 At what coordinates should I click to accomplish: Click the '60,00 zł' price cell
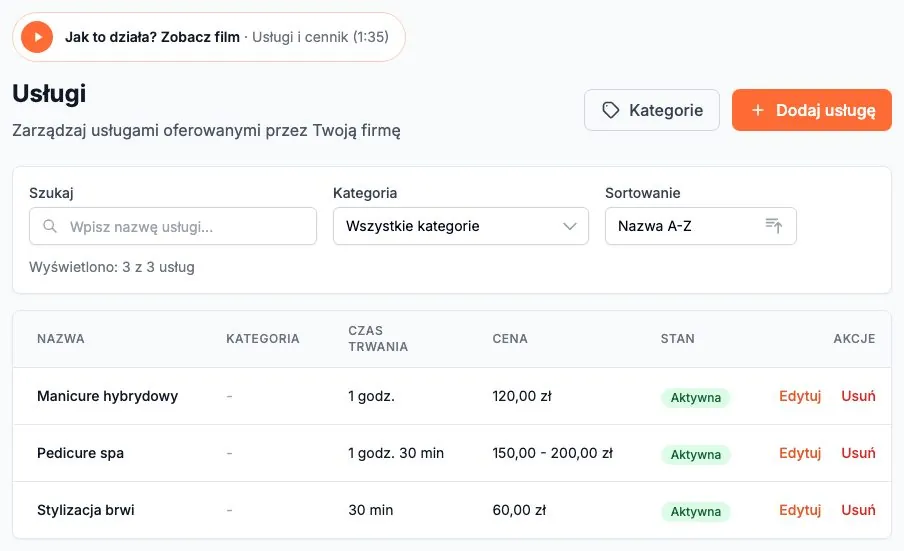click(x=519, y=510)
